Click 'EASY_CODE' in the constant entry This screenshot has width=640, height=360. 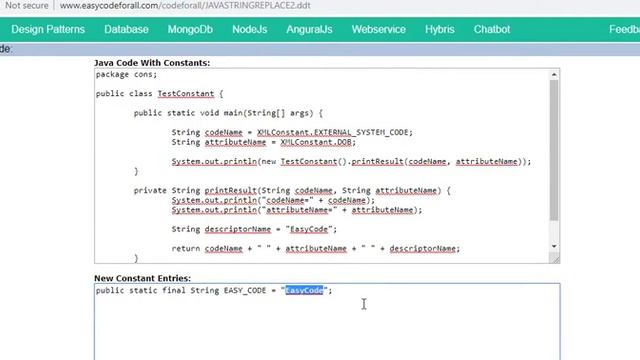pyautogui.click(x=245, y=290)
